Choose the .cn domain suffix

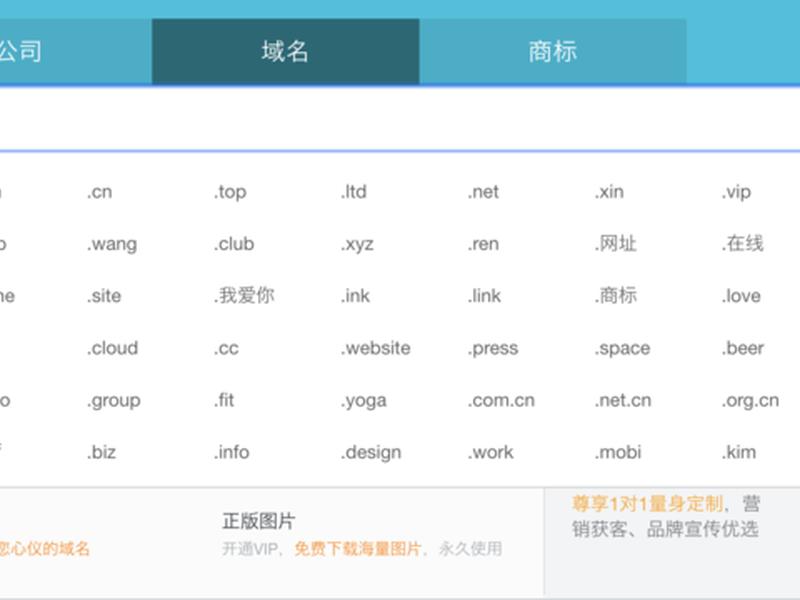point(99,192)
